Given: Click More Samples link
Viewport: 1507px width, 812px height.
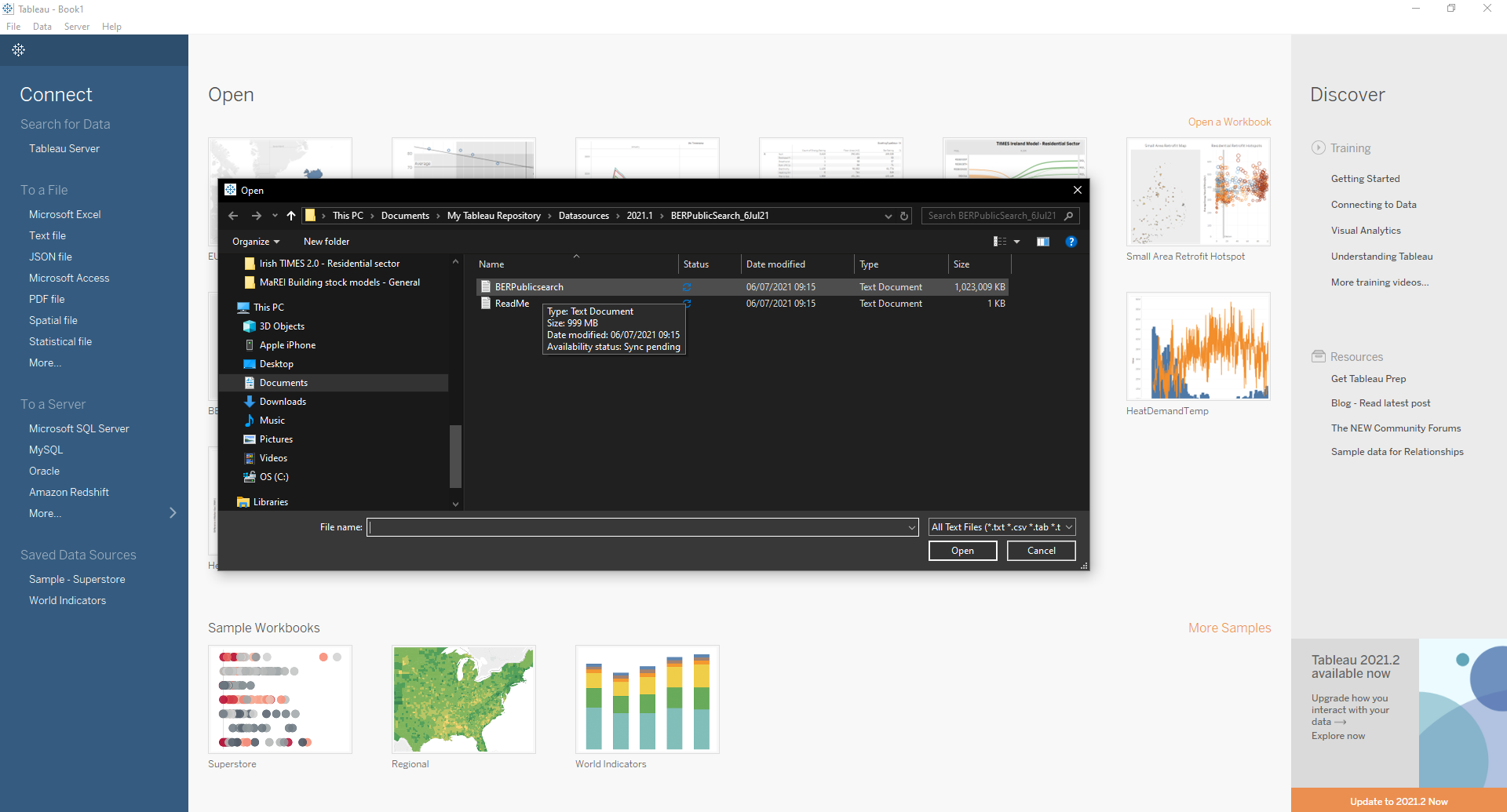Looking at the screenshot, I should pyautogui.click(x=1229, y=628).
